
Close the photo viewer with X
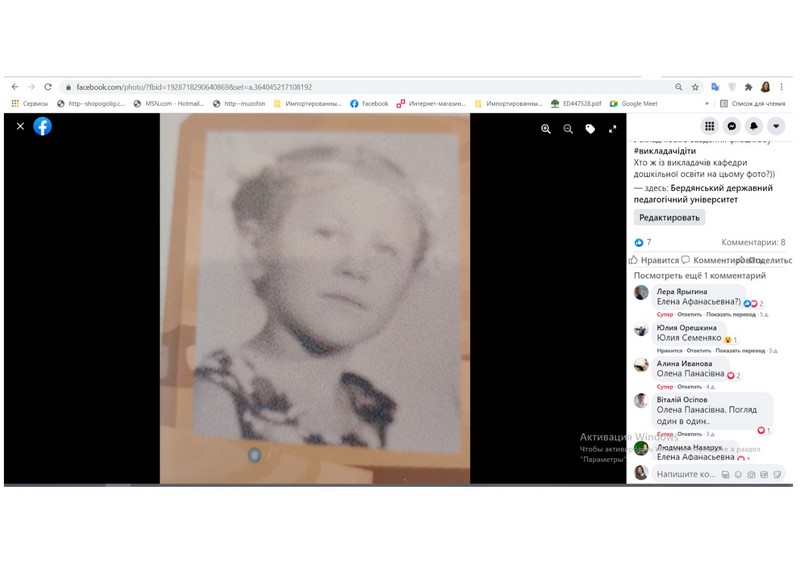pyautogui.click(x=20, y=126)
